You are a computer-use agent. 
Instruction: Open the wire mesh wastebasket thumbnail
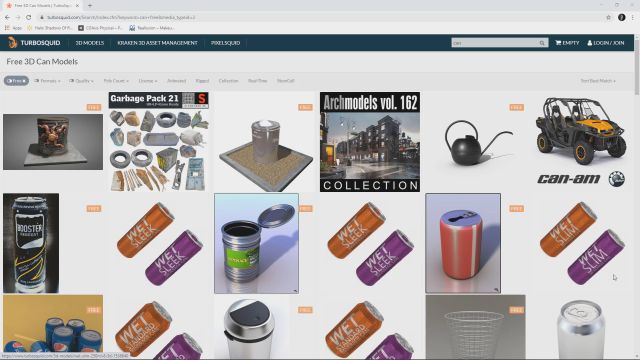coord(476,327)
